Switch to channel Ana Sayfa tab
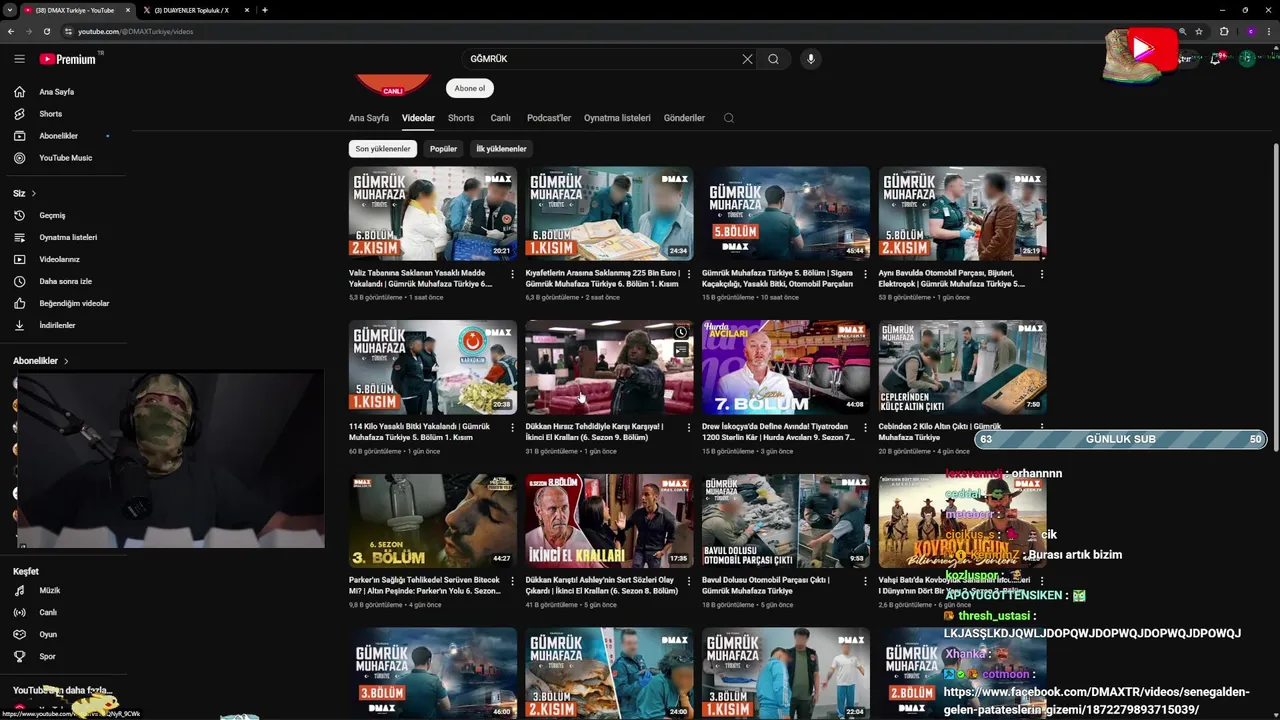Image resolution: width=1280 pixels, height=720 pixels. click(369, 118)
